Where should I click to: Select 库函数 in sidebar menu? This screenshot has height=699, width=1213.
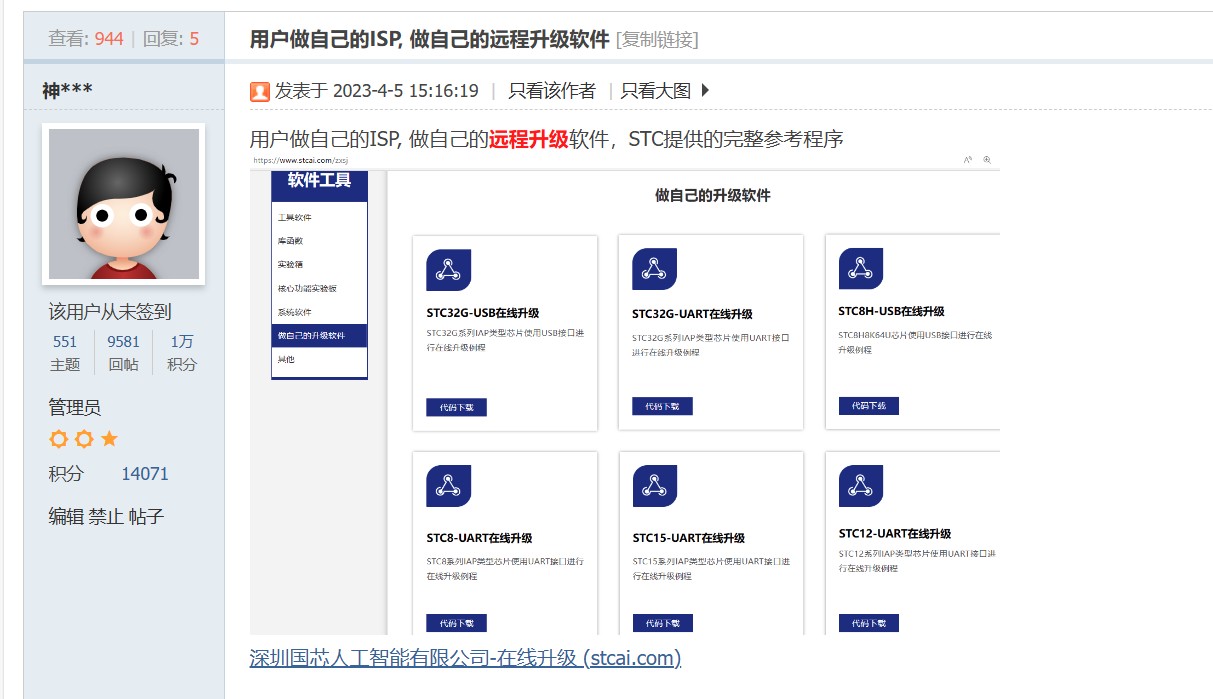click(319, 241)
